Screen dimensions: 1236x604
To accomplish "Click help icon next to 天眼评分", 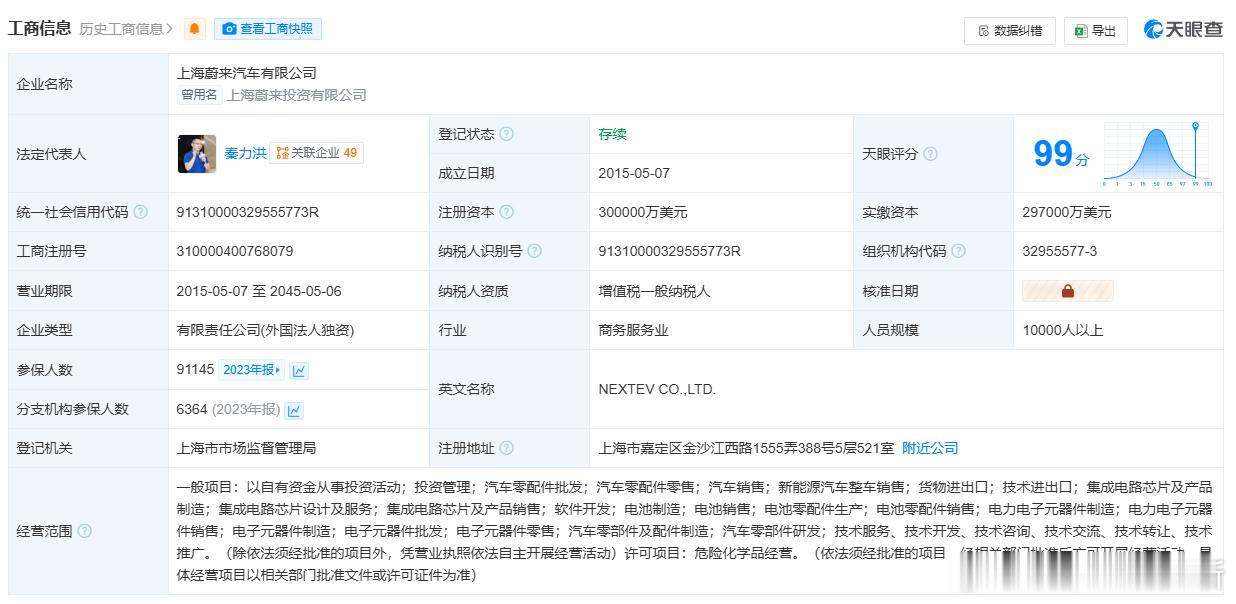I will tap(930, 154).
